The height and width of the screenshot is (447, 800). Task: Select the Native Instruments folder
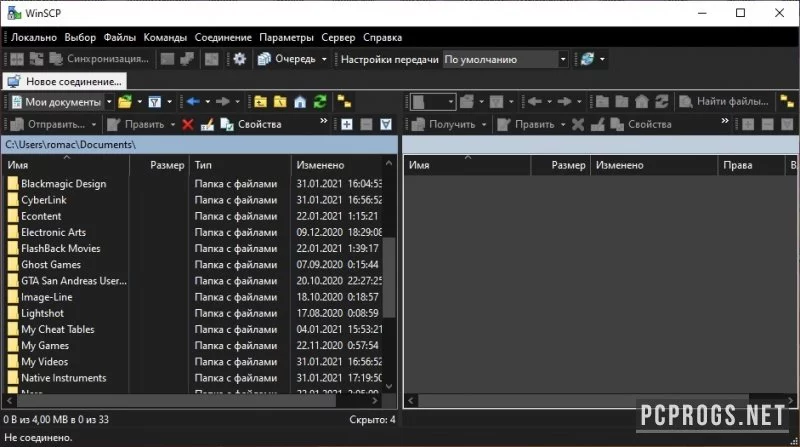coord(64,378)
